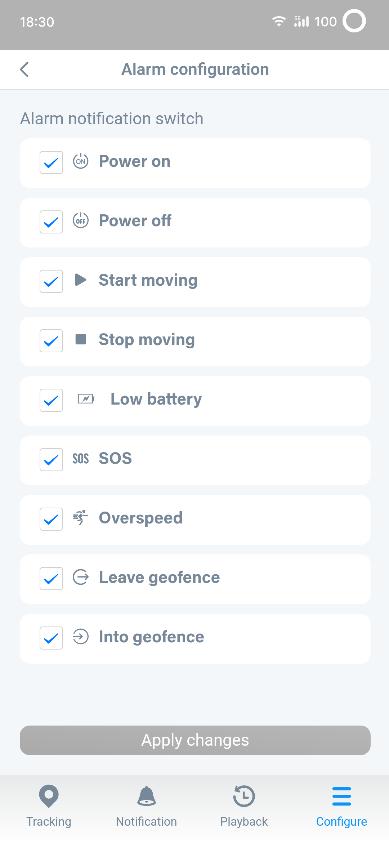Tap the Apply changes button
Viewport: 389px width, 843px height.
click(x=195, y=740)
